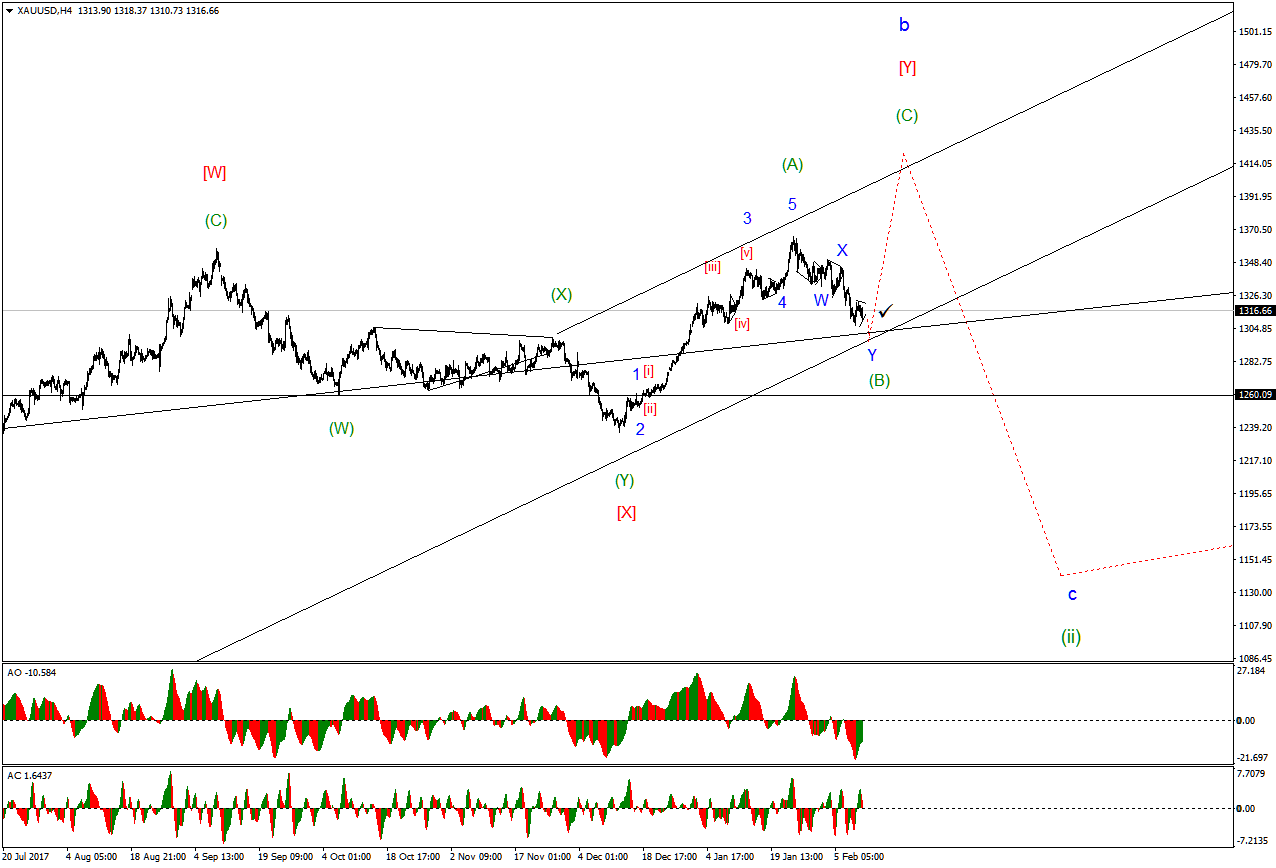Select the red [Y] wave label
The width and height of the screenshot is (1276, 868).
point(907,68)
